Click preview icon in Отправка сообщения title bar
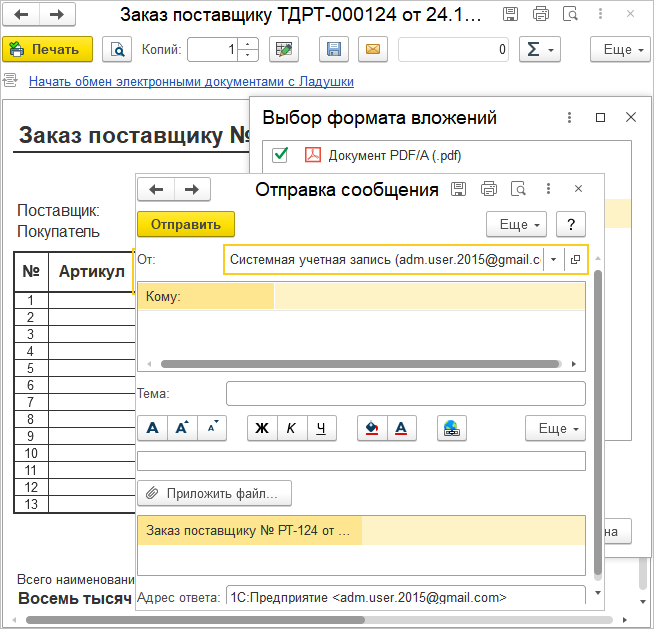654x629 pixels. [x=518, y=189]
